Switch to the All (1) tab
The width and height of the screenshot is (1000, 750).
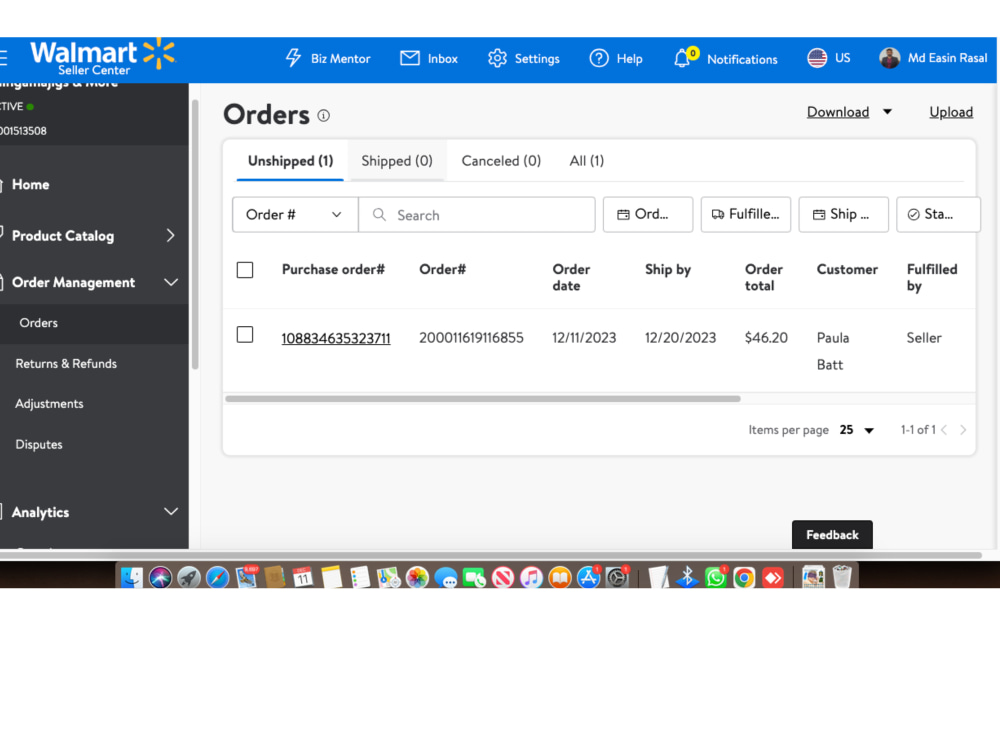[x=587, y=161]
